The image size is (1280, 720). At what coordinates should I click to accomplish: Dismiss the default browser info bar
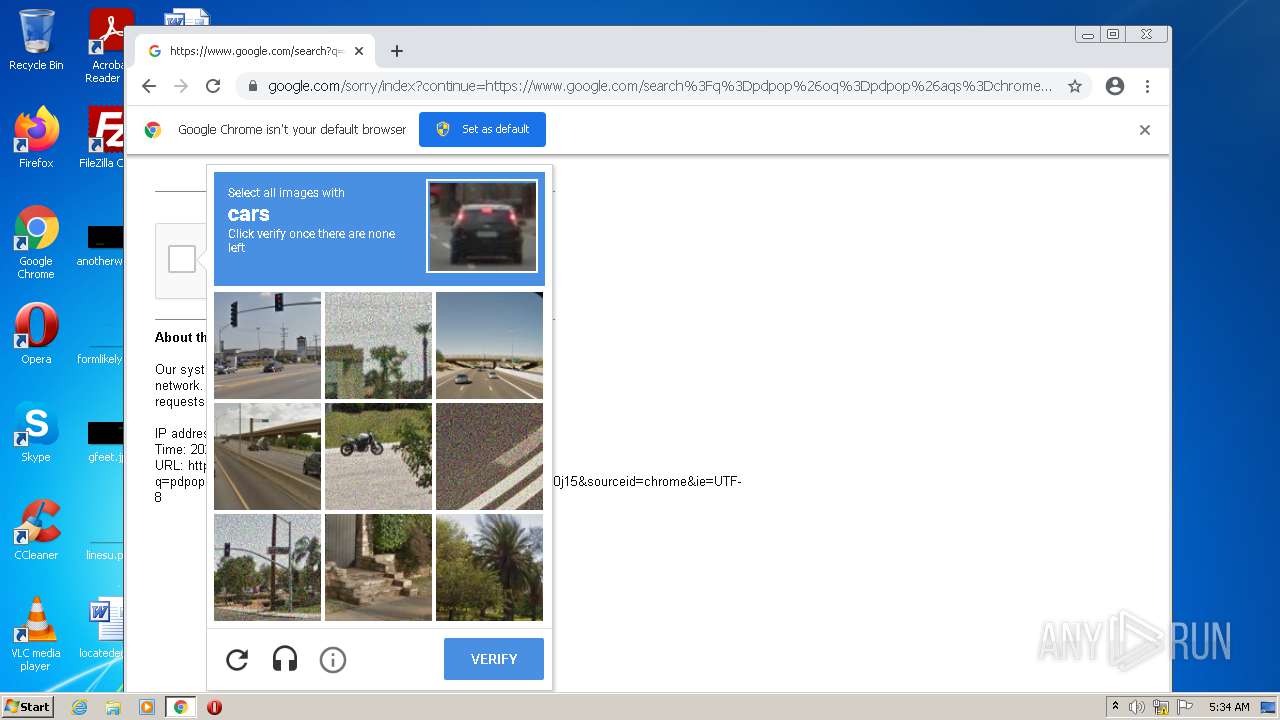coord(1145,130)
